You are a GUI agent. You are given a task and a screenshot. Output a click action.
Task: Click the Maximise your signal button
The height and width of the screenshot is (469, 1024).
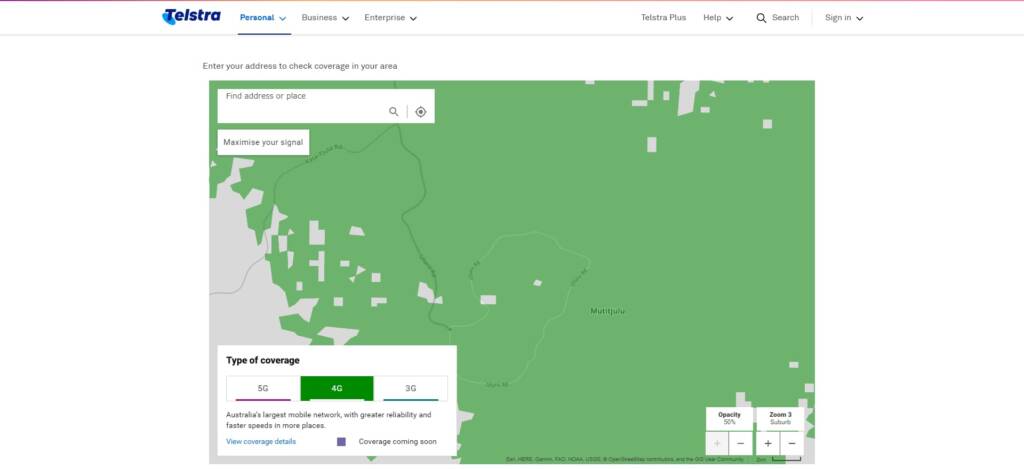[263, 142]
